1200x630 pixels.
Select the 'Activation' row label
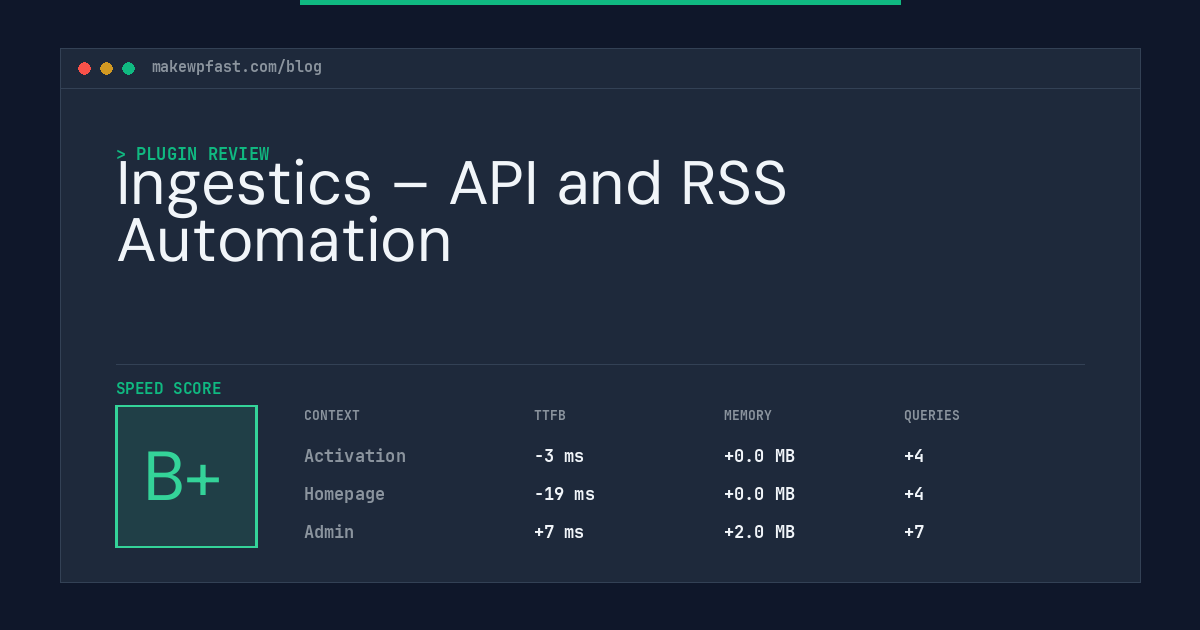pyautogui.click(x=355, y=456)
